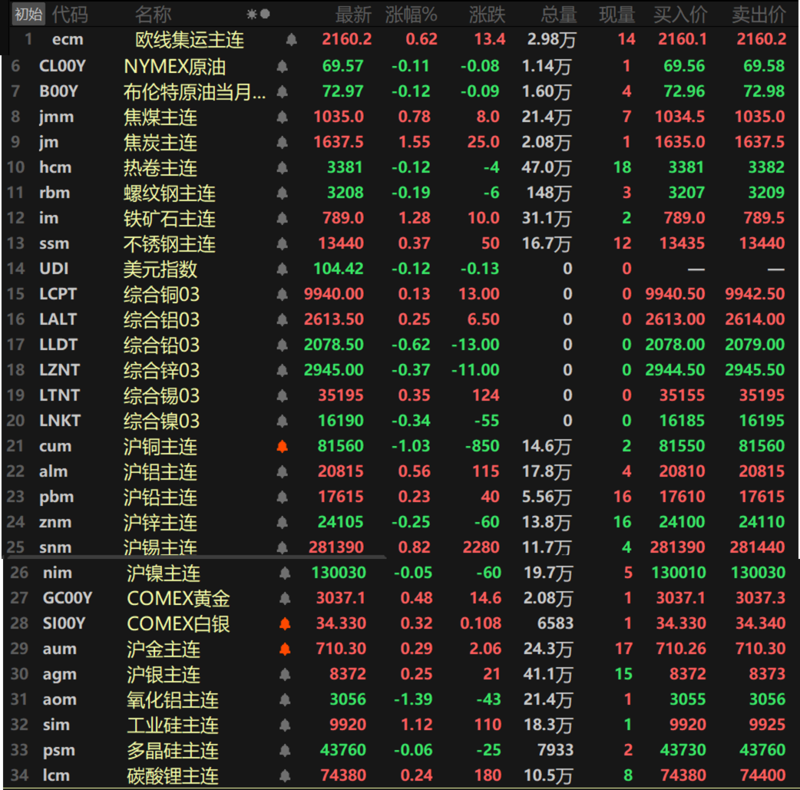Select the 沪金主连 name cell
The width and height of the screenshot is (800, 790).
(x=163, y=649)
